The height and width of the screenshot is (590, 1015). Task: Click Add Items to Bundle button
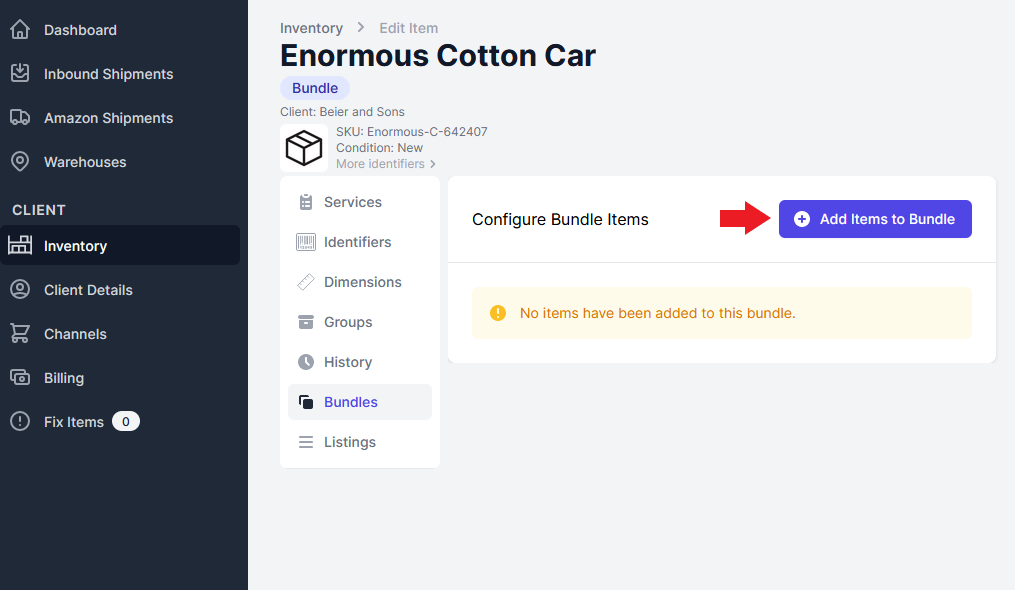point(875,219)
